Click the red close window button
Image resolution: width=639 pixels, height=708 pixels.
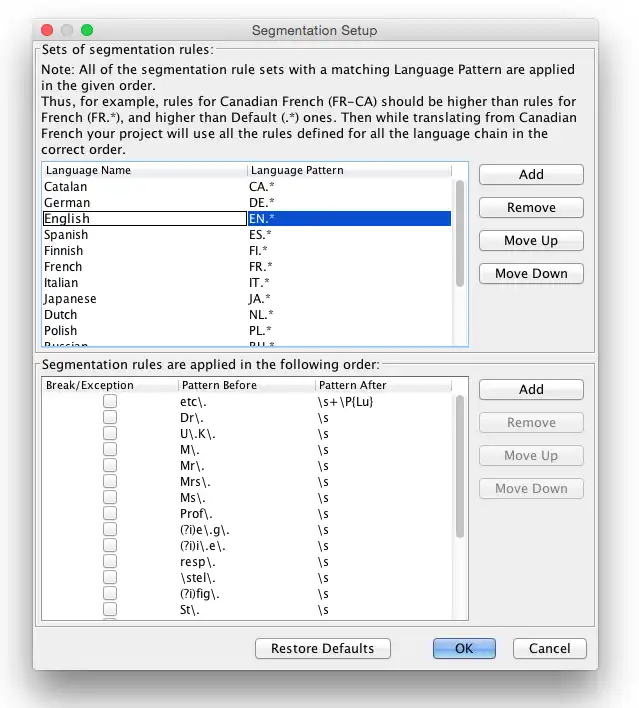pyautogui.click(x=47, y=30)
